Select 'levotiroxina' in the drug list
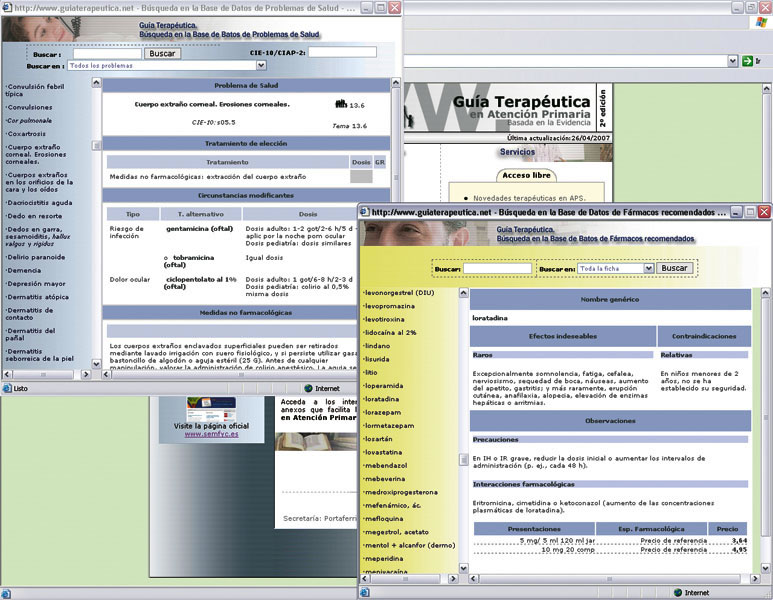Image resolution: width=773 pixels, height=600 pixels. [x=384, y=319]
